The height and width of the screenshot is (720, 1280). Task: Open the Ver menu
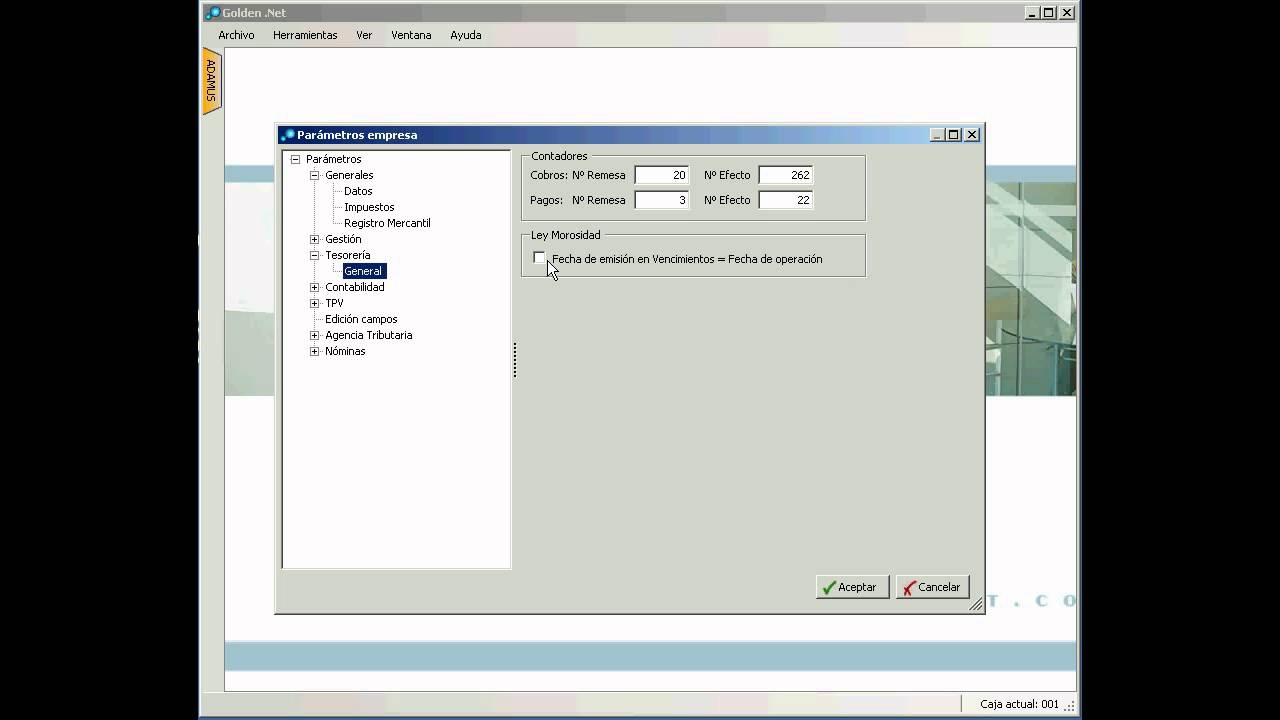point(364,35)
